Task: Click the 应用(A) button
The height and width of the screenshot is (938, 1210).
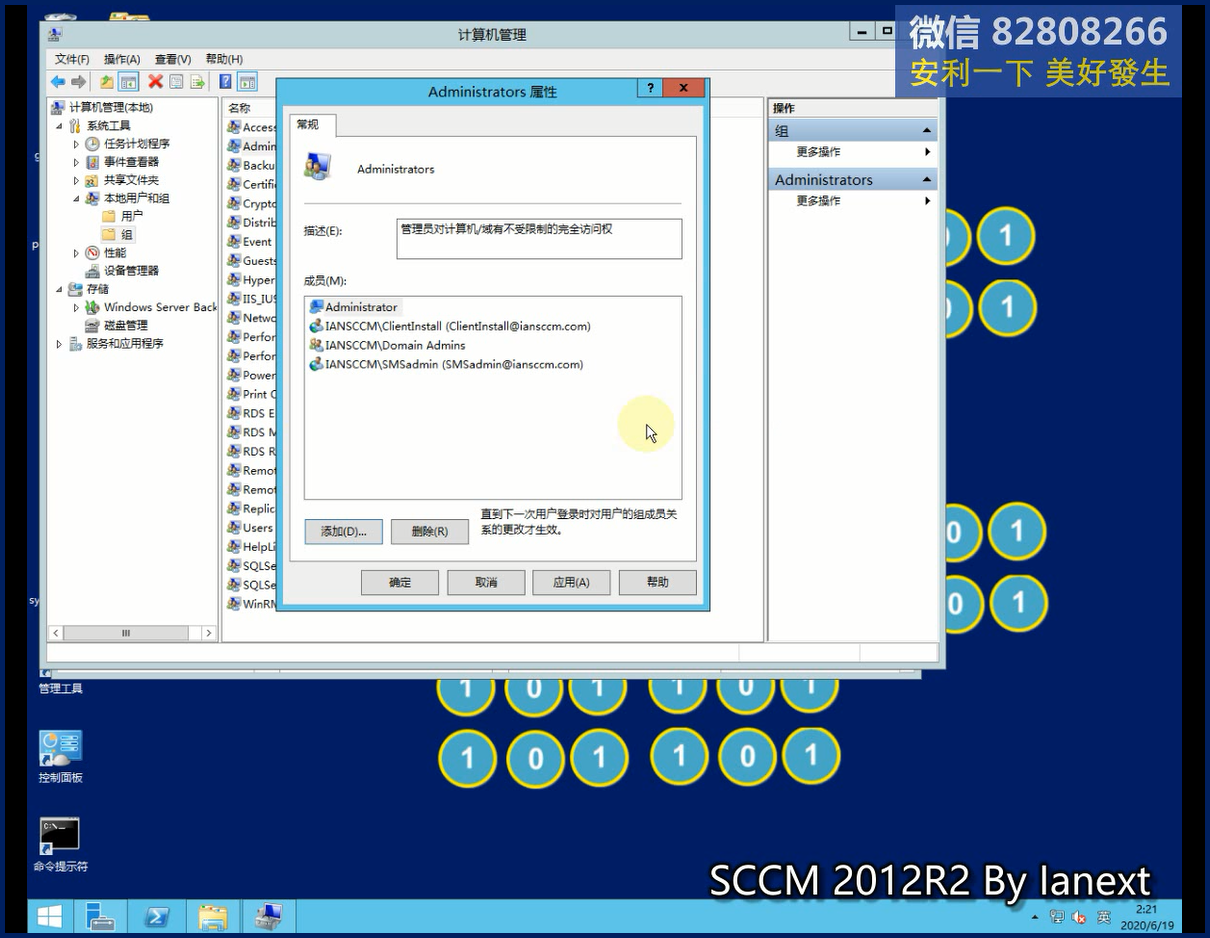Action: tap(571, 582)
